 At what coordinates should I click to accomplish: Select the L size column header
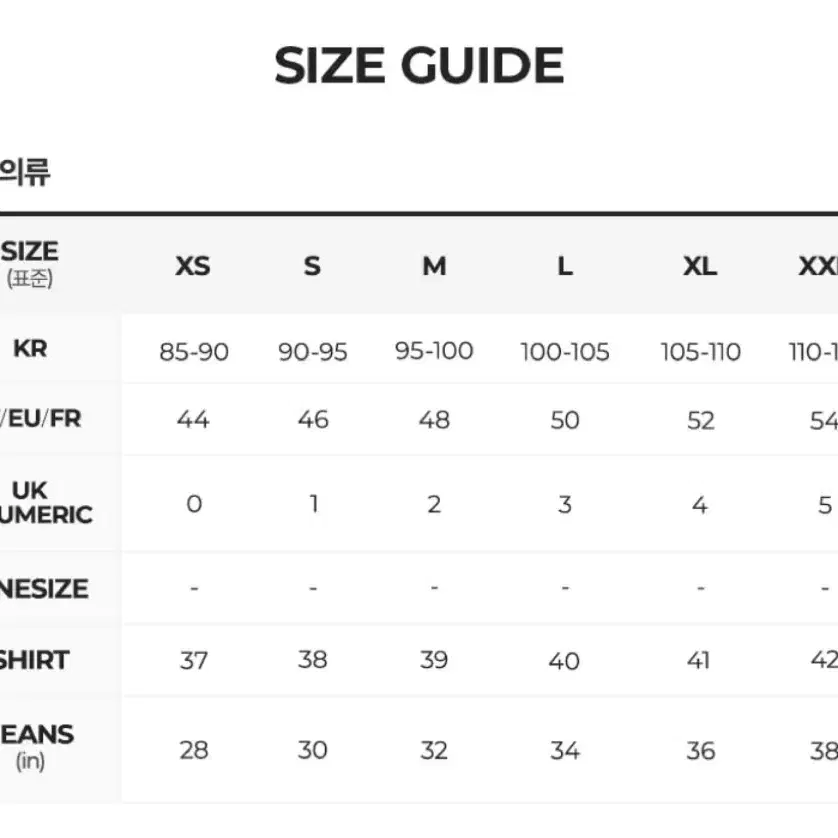click(x=565, y=266)
